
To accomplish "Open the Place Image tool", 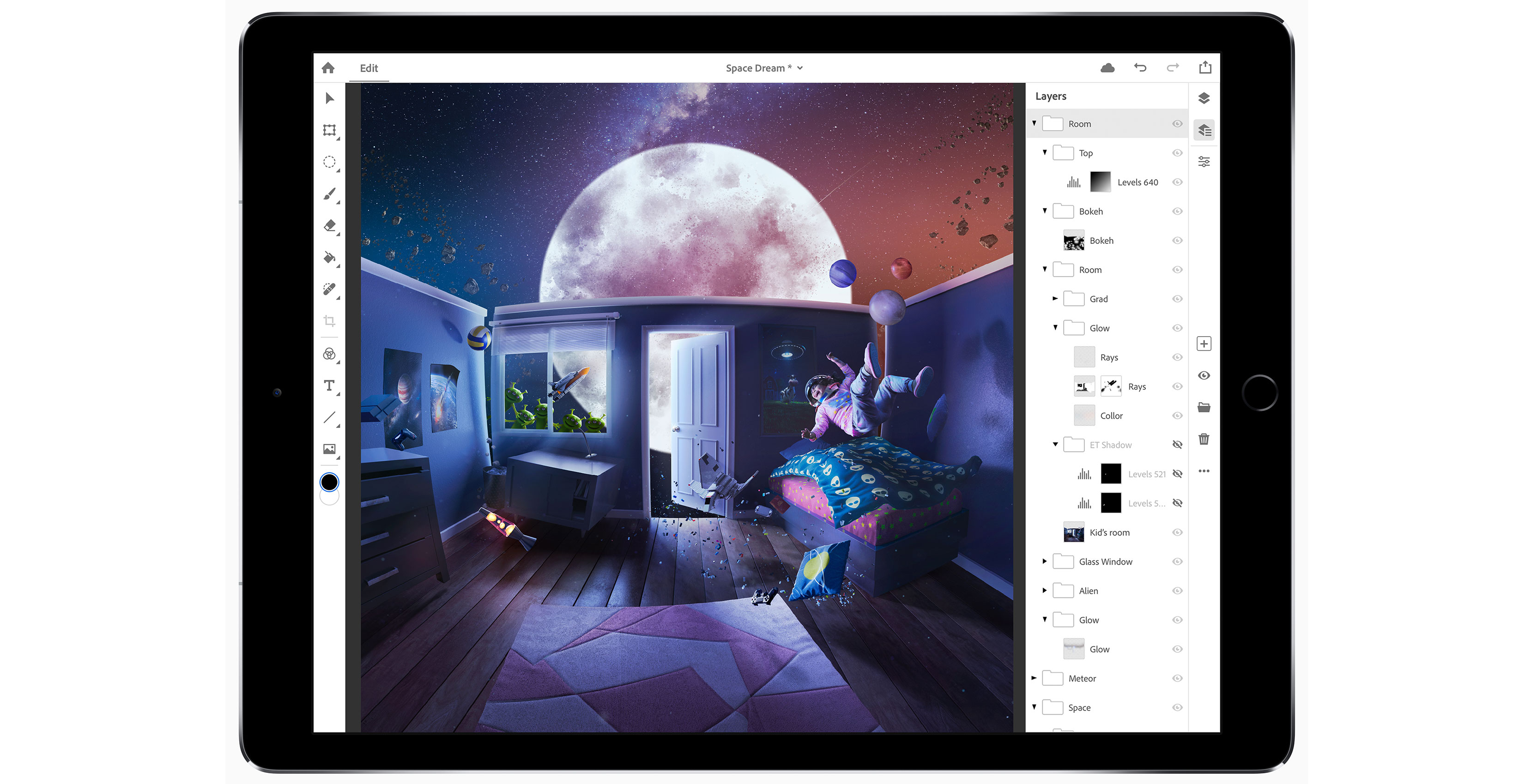I will point(329,450).
